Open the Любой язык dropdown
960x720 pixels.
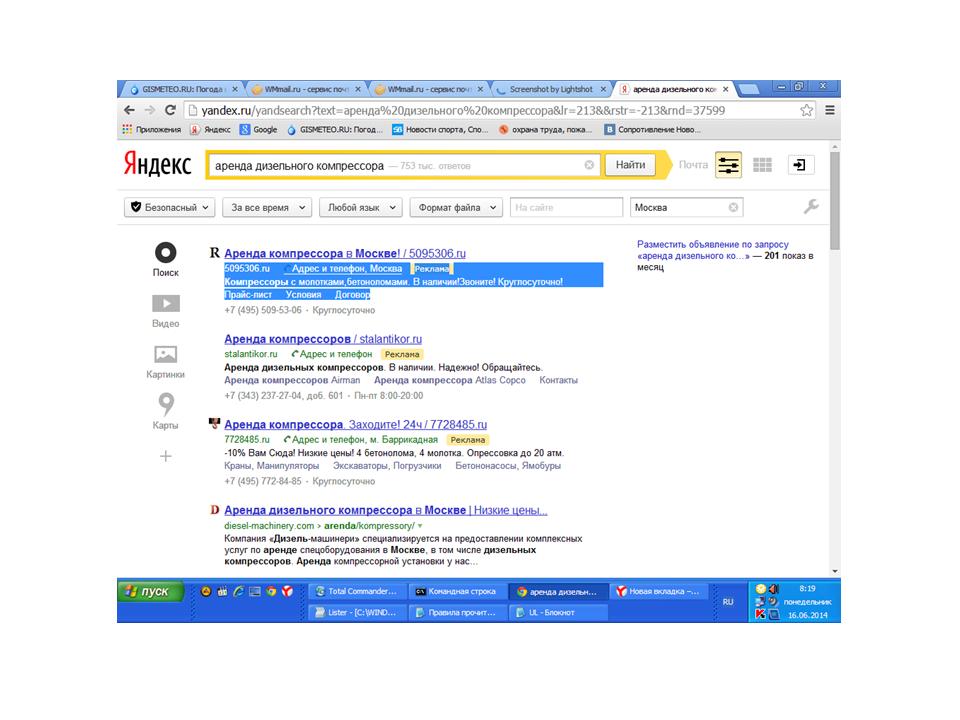click(x=361, y=208)
